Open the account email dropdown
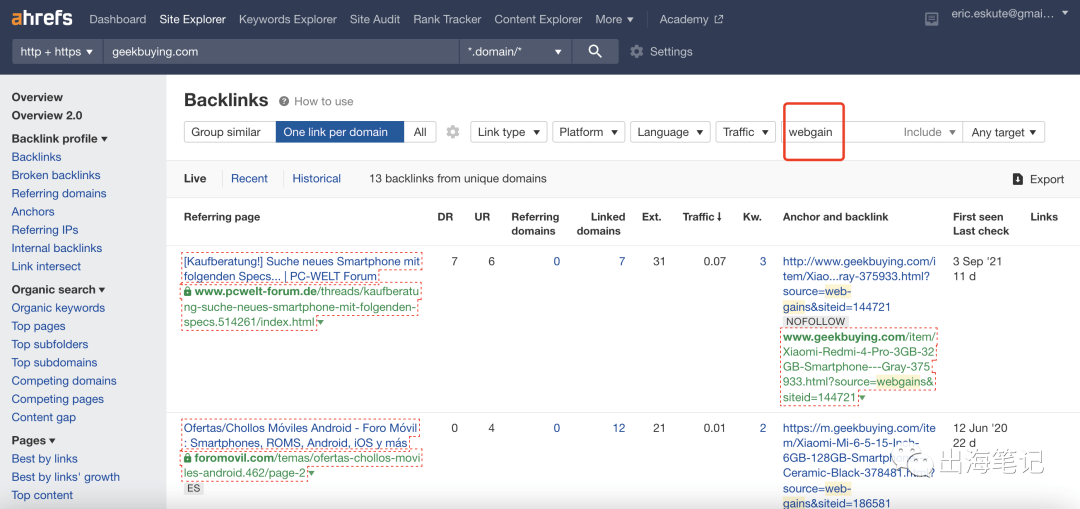The width and height of the screenshot is (1080, 509). pos(1010,13)
